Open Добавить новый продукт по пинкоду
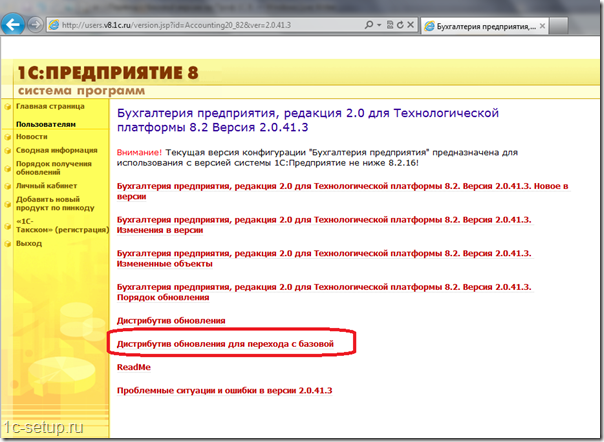604x442 pixels. tap(55, 203)
